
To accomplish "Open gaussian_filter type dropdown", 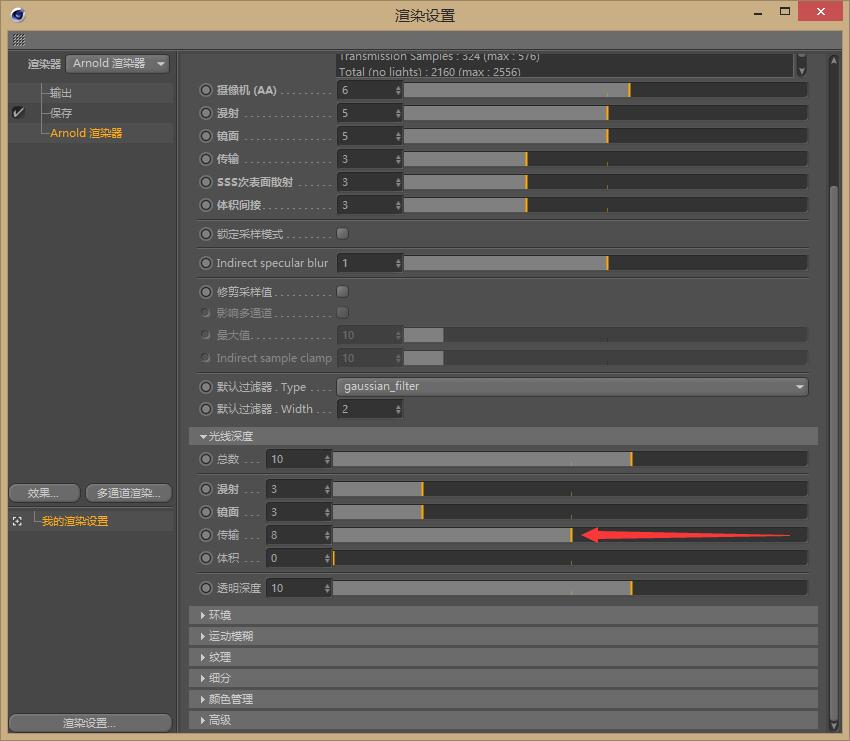I will point(572,386).
